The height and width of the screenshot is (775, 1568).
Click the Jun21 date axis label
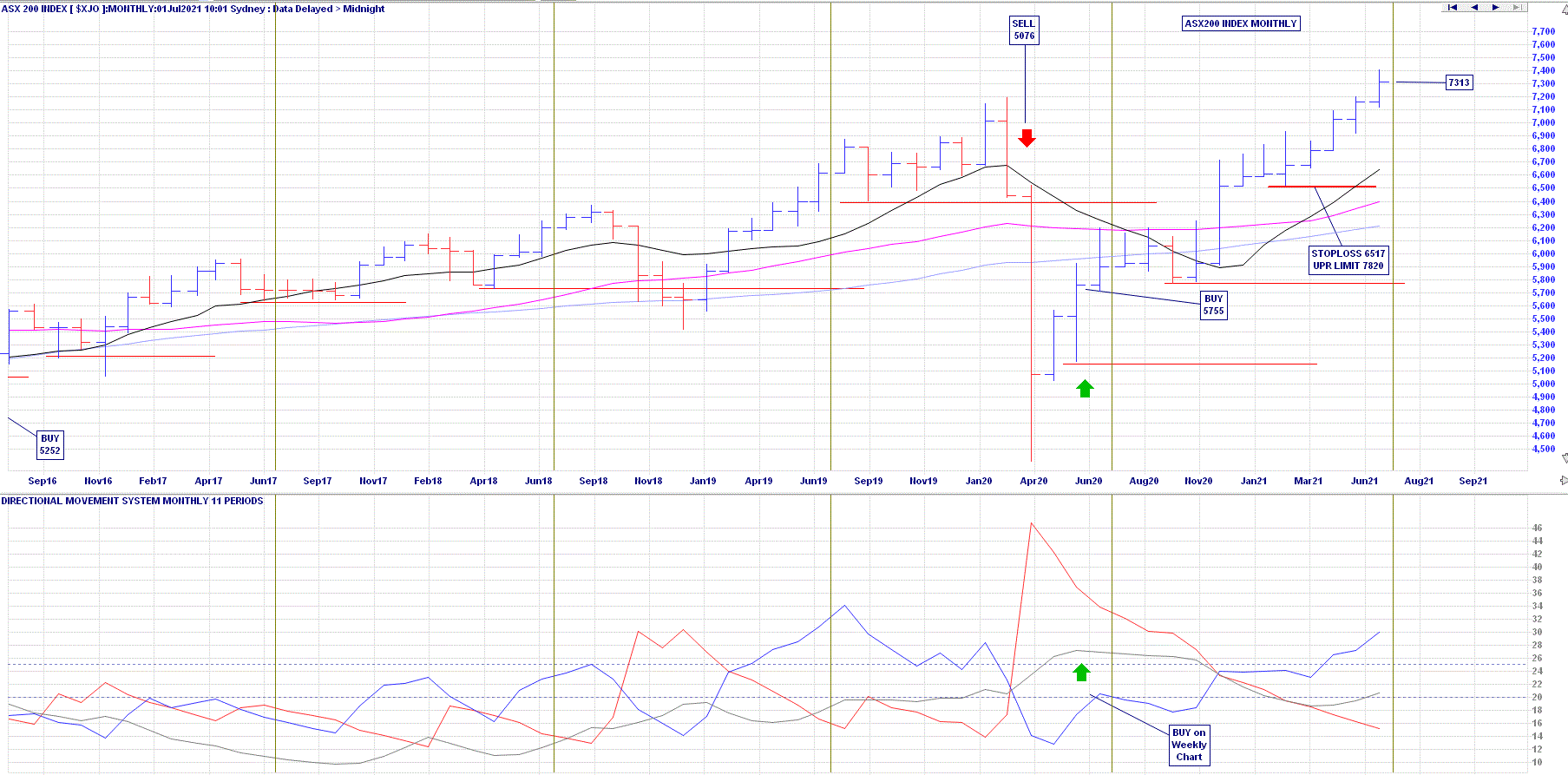1364,481
